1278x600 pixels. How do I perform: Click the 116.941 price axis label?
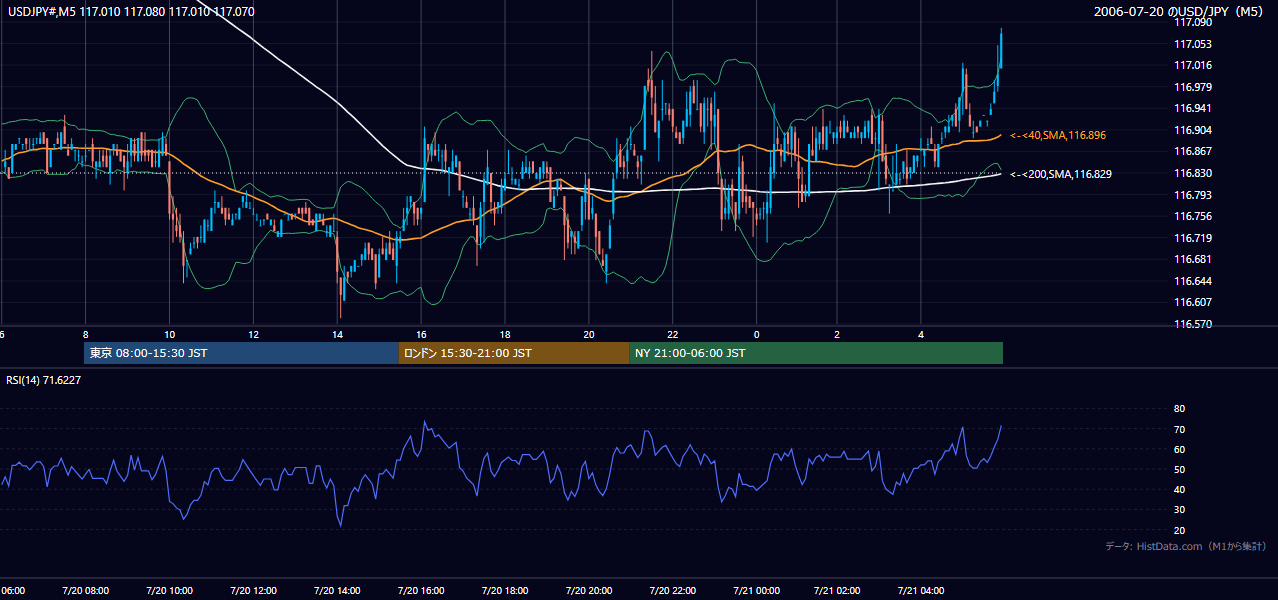(1192, 108)
